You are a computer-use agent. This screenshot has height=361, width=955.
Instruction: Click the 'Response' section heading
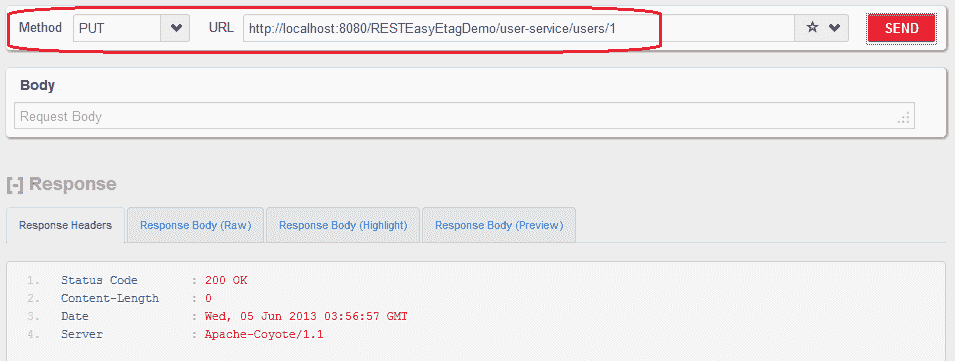72,184
